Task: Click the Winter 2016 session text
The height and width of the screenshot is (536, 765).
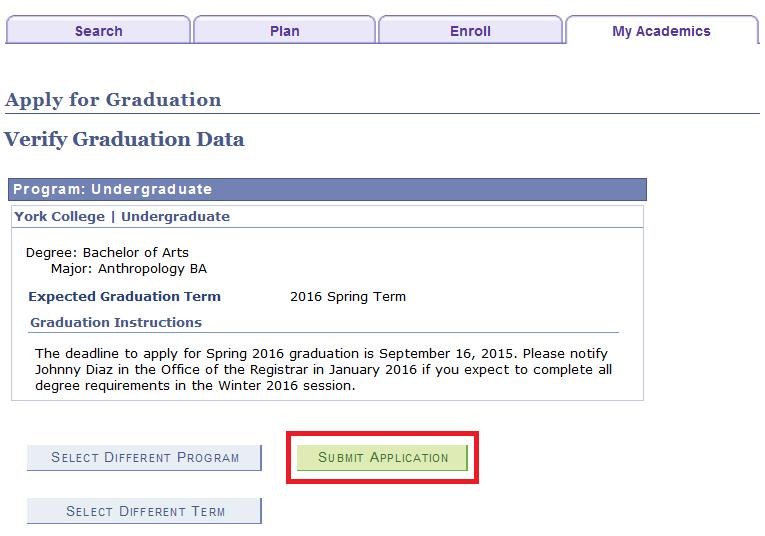Action: 269,386
